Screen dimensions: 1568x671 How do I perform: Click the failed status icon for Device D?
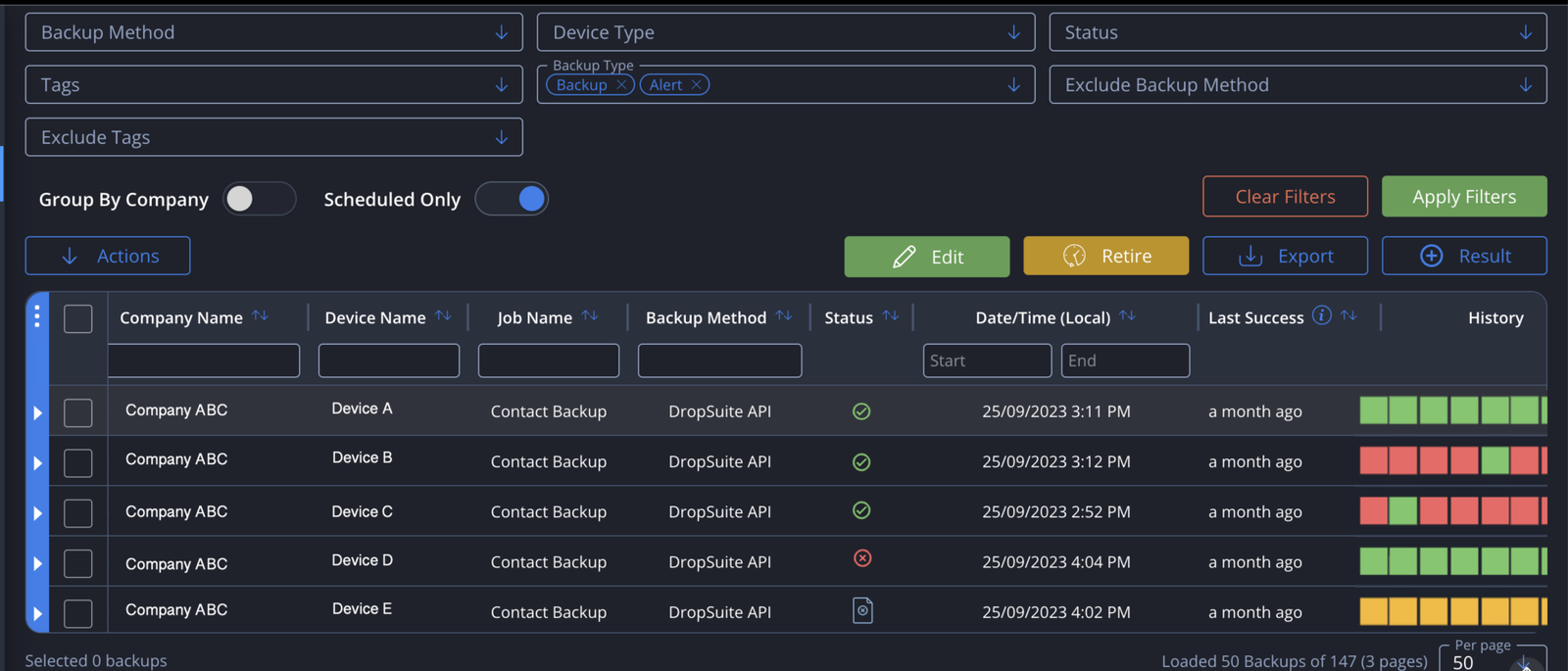click(x=862, y=558)
